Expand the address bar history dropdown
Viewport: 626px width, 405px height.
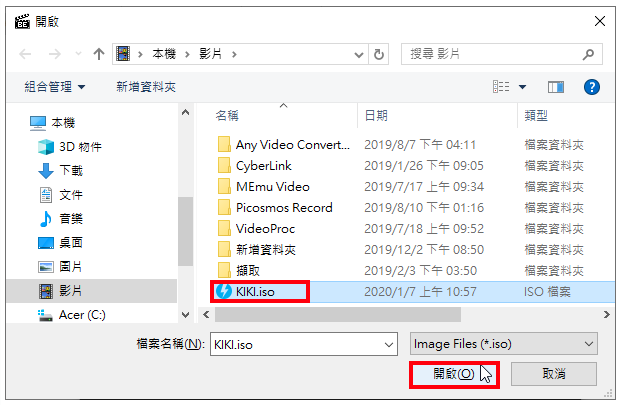pos(359,54)
